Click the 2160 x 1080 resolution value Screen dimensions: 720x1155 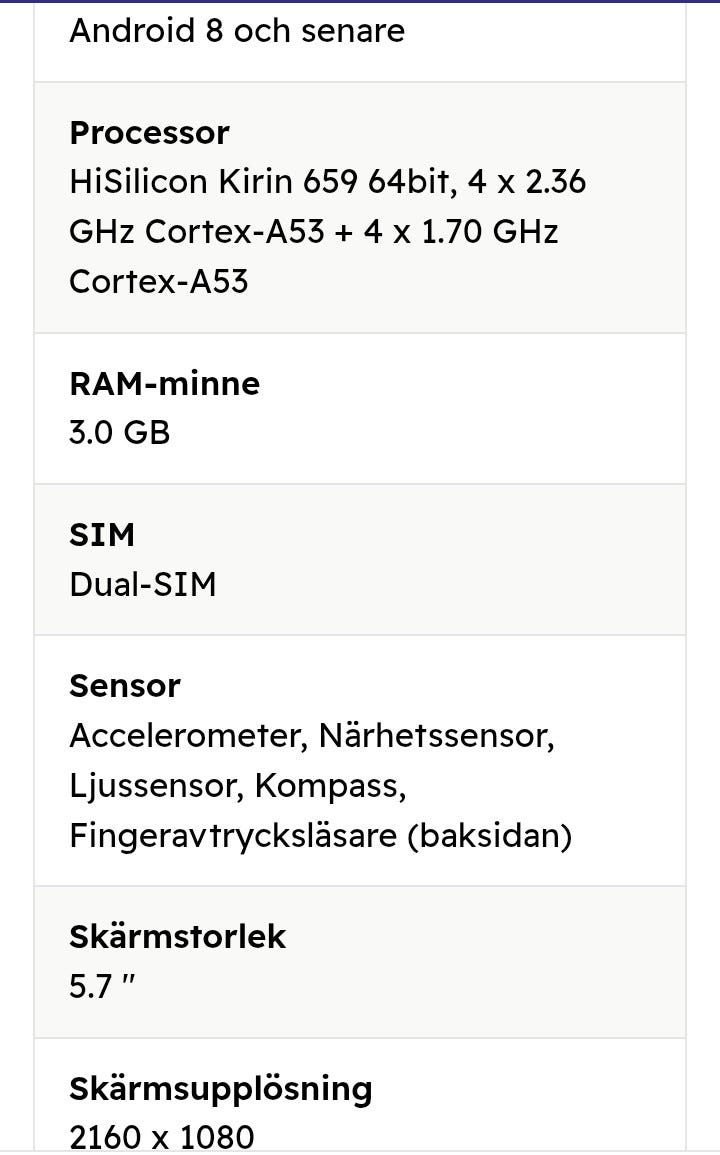tap(161, 1137)
